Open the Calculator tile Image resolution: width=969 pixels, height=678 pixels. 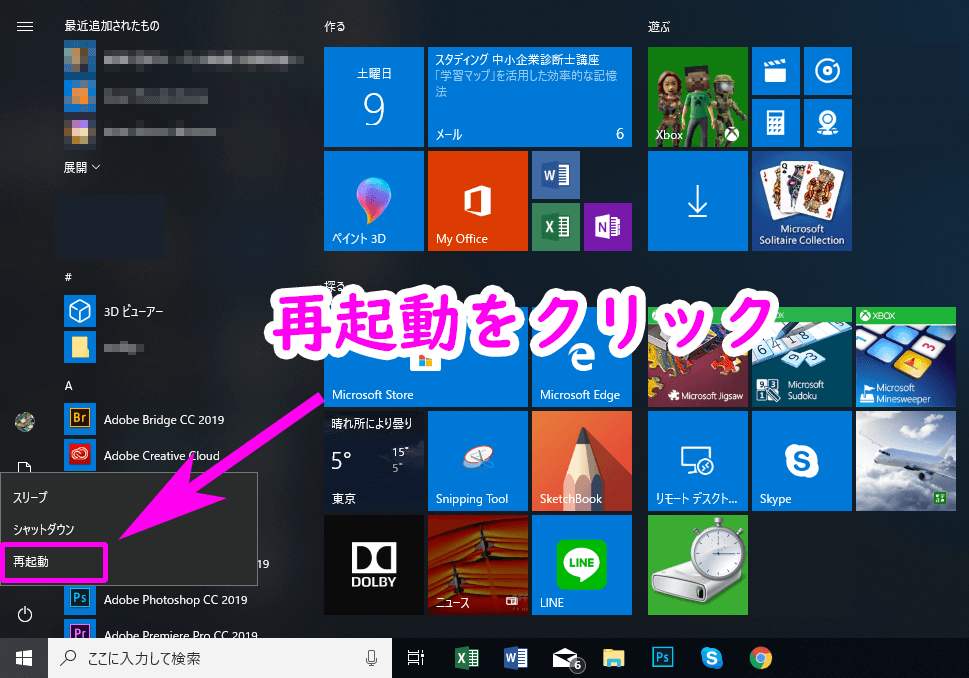coord(776,123)
